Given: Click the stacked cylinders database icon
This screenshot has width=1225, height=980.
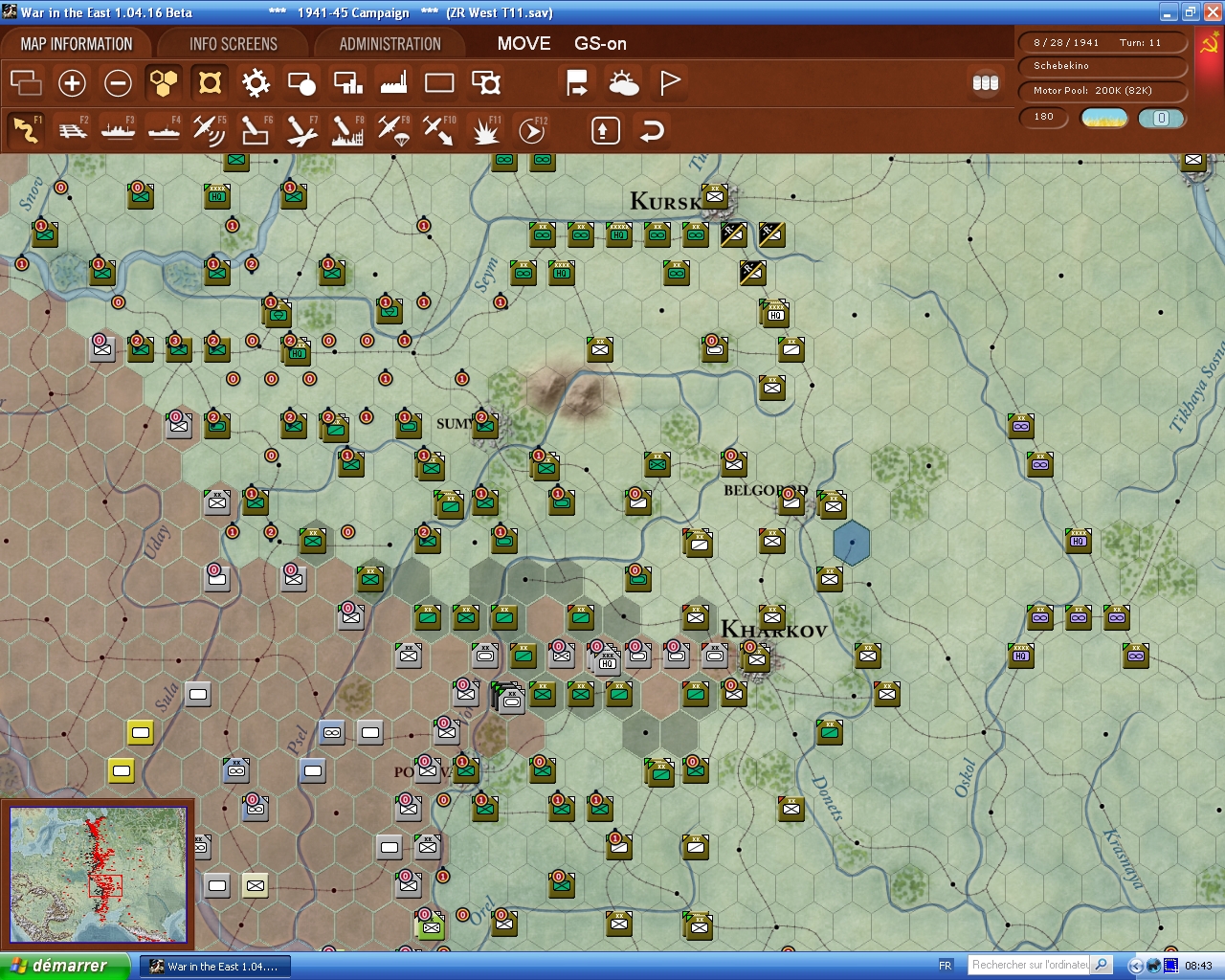Looking at the screenshot, I should point(986,83).
